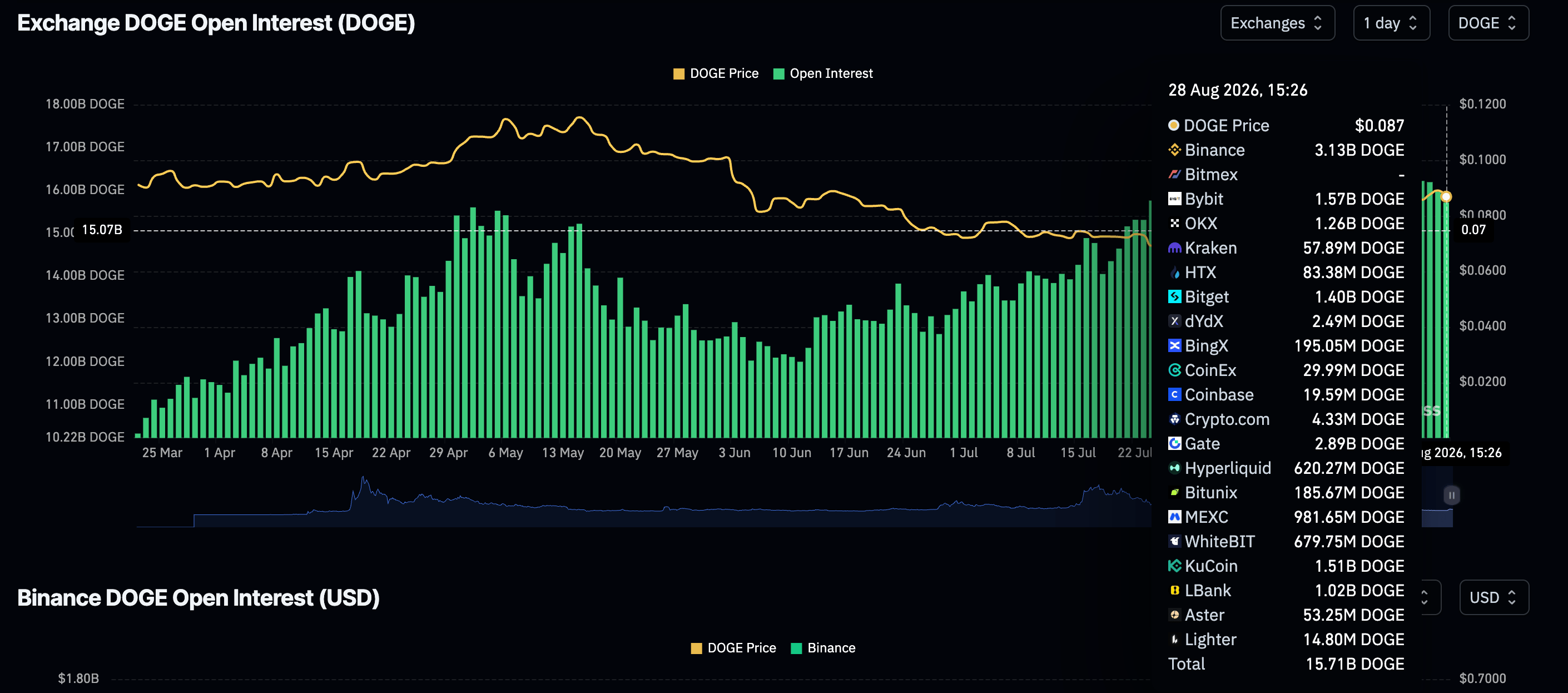Click the OKX logo icon in the tooltip
This screenshot has width=1568, height=693.
coord(1174,223)
